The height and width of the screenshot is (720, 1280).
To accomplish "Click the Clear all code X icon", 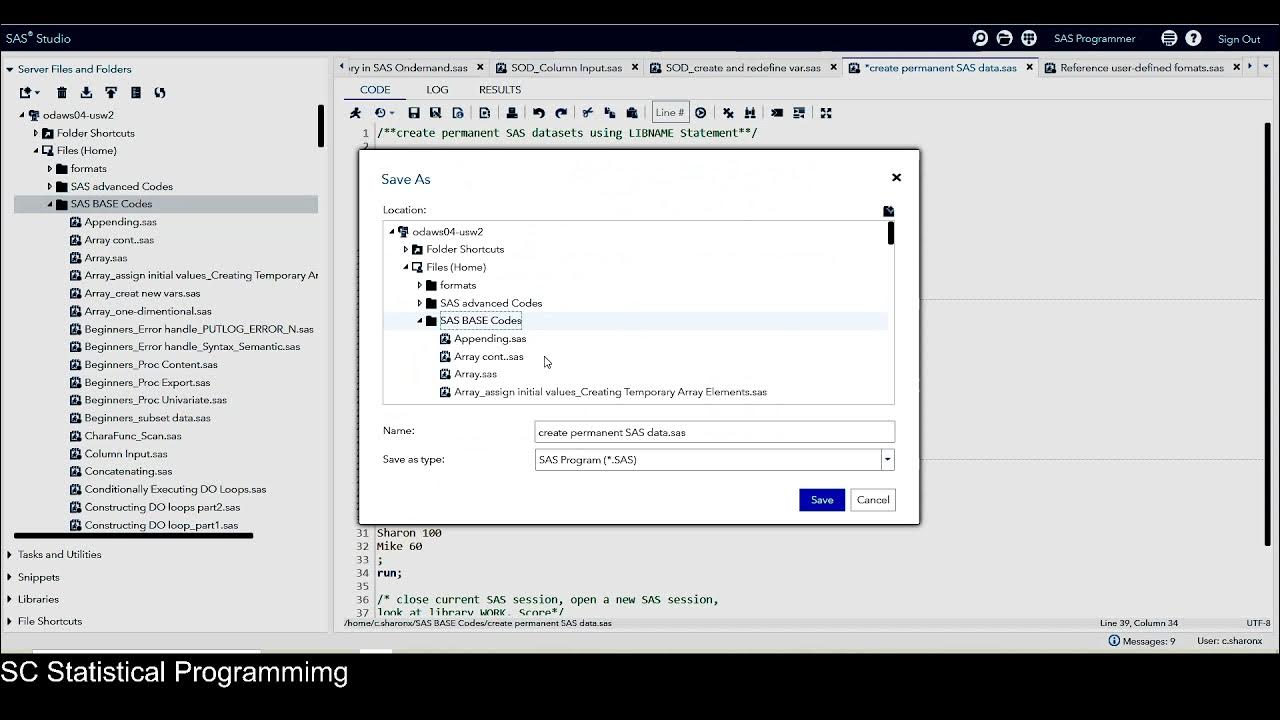I will (728, 113).
